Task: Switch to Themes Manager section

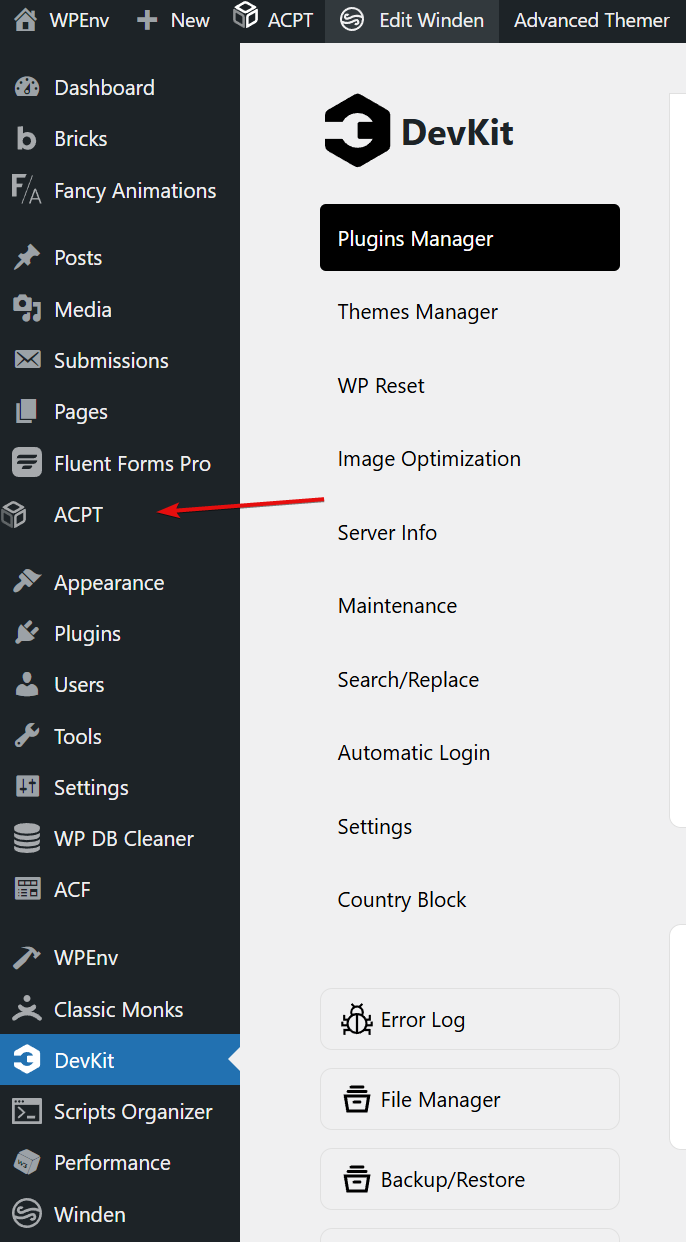Action: (x=417, y=312)
